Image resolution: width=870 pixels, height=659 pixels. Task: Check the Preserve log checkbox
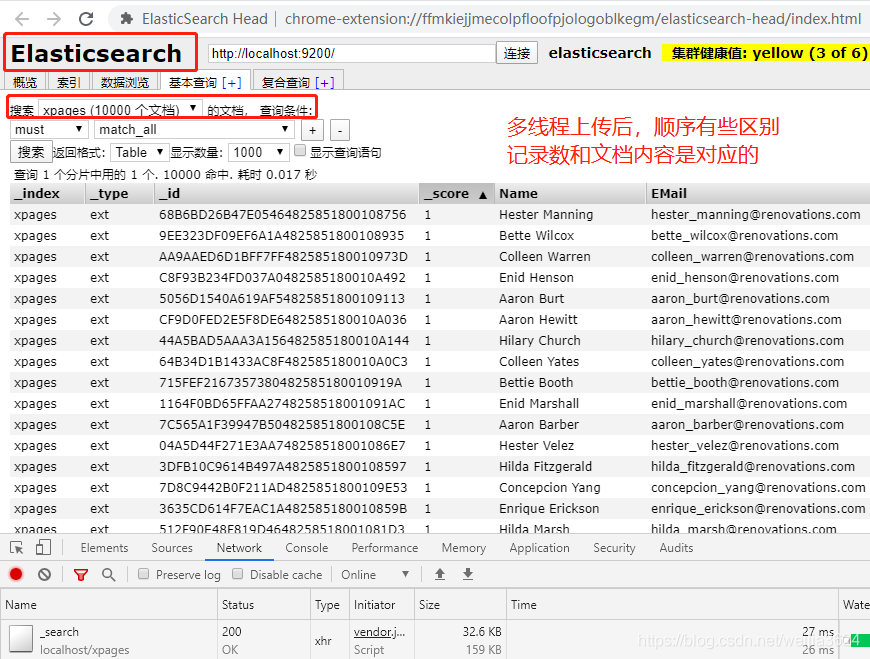coord(143,574)
